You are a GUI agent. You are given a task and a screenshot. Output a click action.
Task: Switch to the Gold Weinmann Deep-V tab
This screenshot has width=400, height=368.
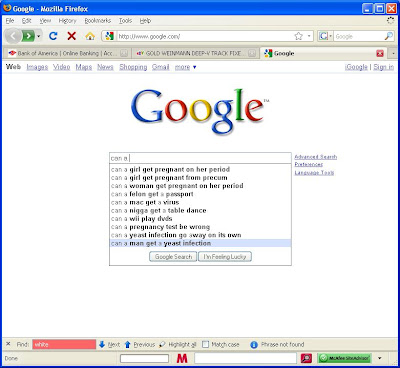[x=195, y=53]
